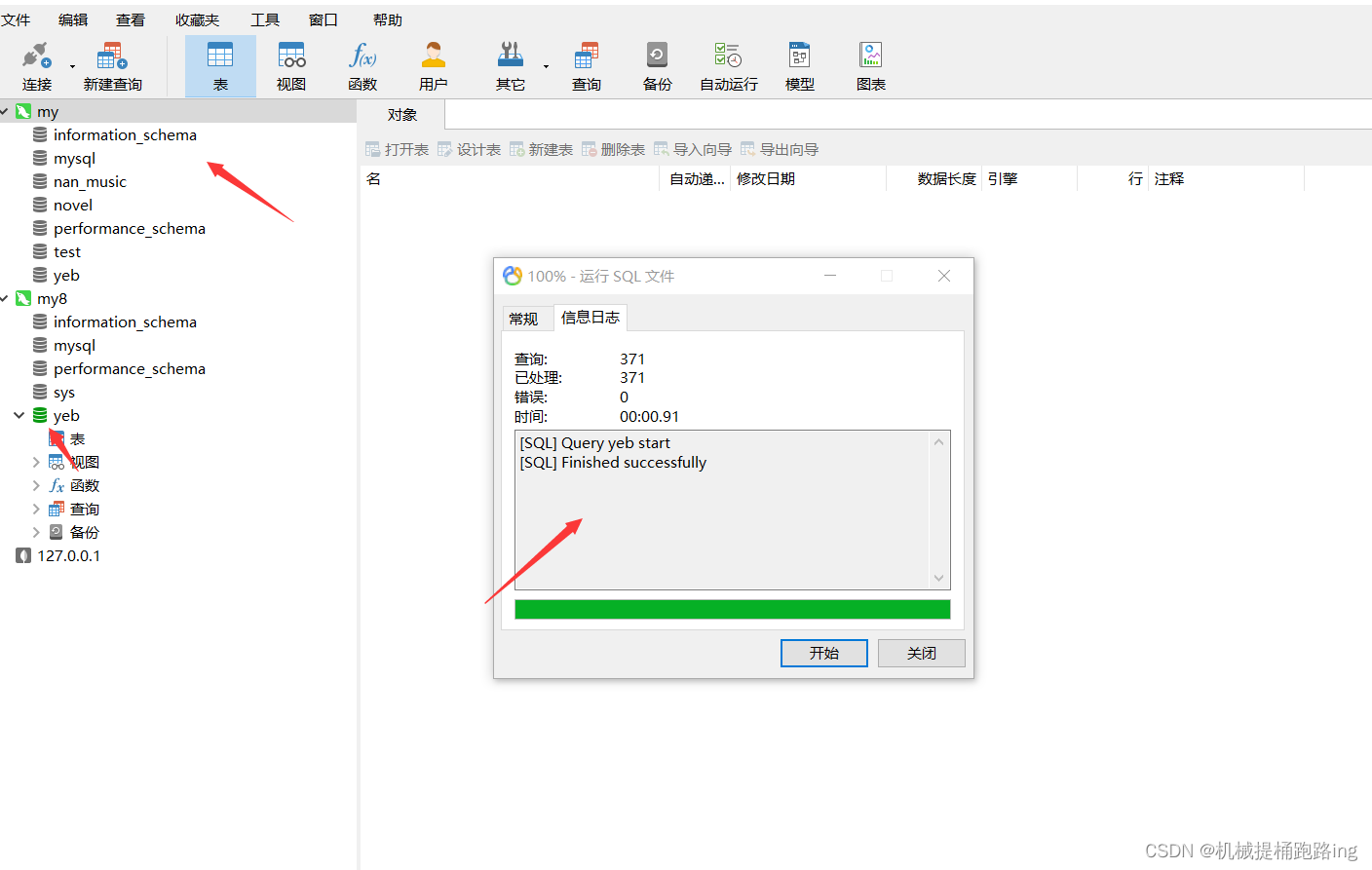This screenshot has width=1372, height=870.
Task: Click 设计表 design table action
Action: point(470,149)
